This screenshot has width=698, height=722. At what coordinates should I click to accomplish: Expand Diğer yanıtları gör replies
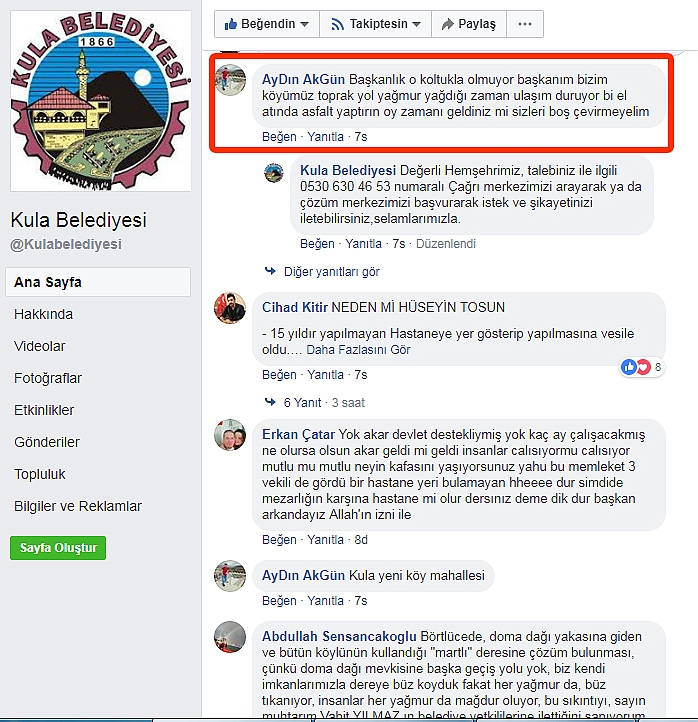[332, 272]
